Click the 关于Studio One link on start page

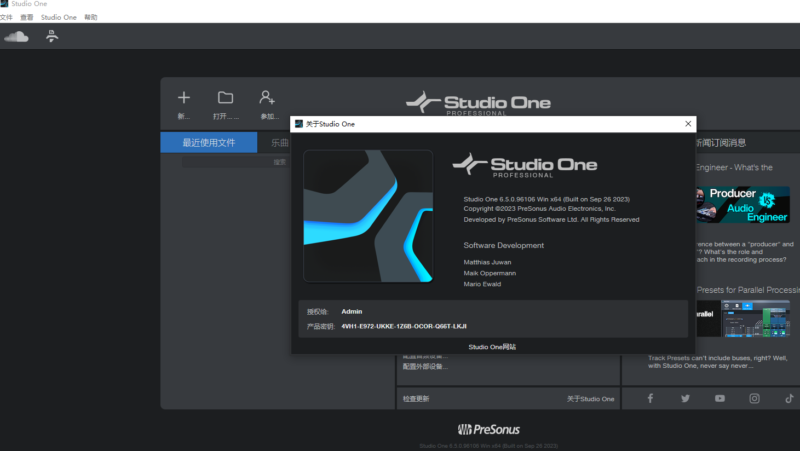pos(590,399)
